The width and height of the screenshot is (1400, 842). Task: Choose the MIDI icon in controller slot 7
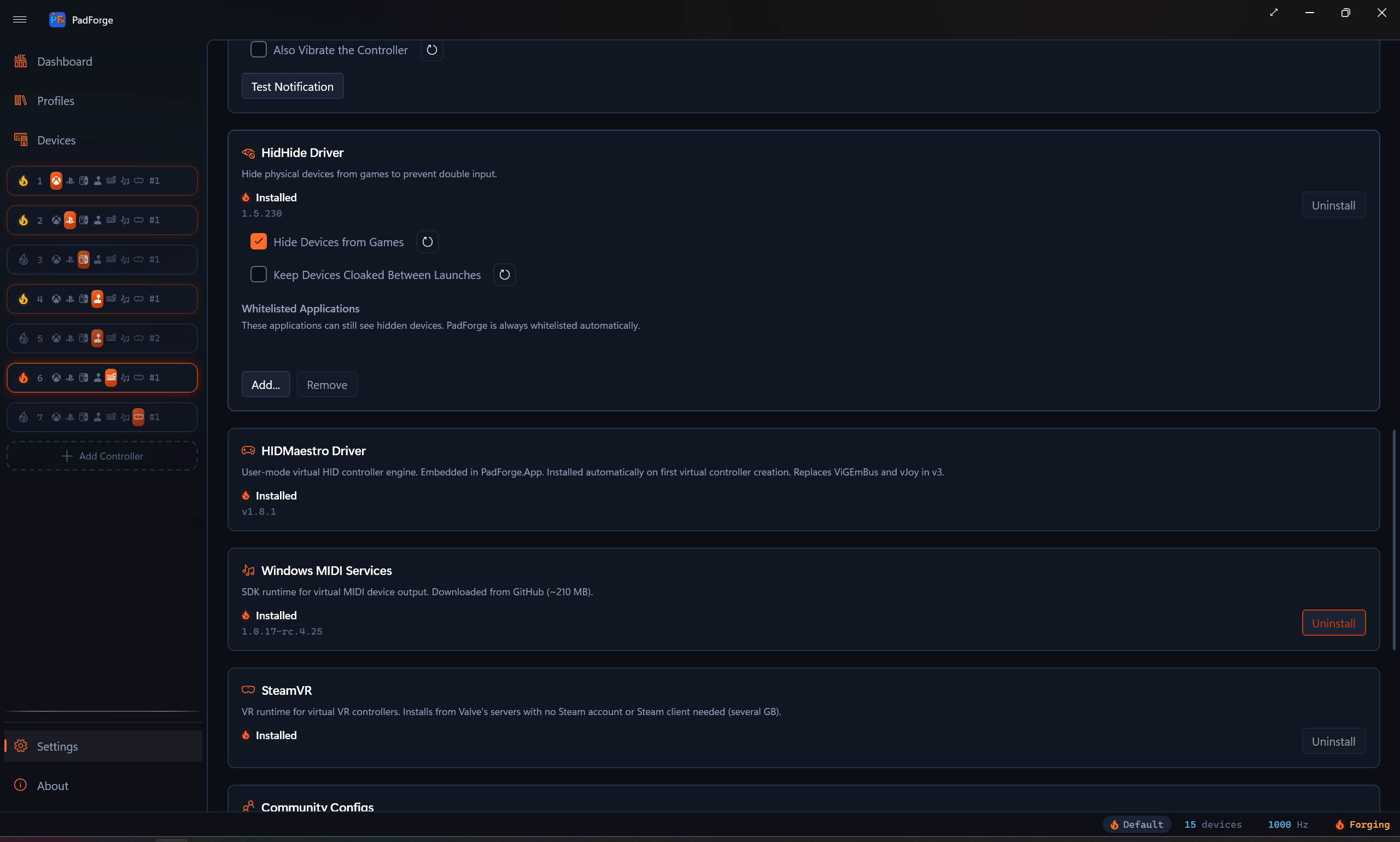125,417
